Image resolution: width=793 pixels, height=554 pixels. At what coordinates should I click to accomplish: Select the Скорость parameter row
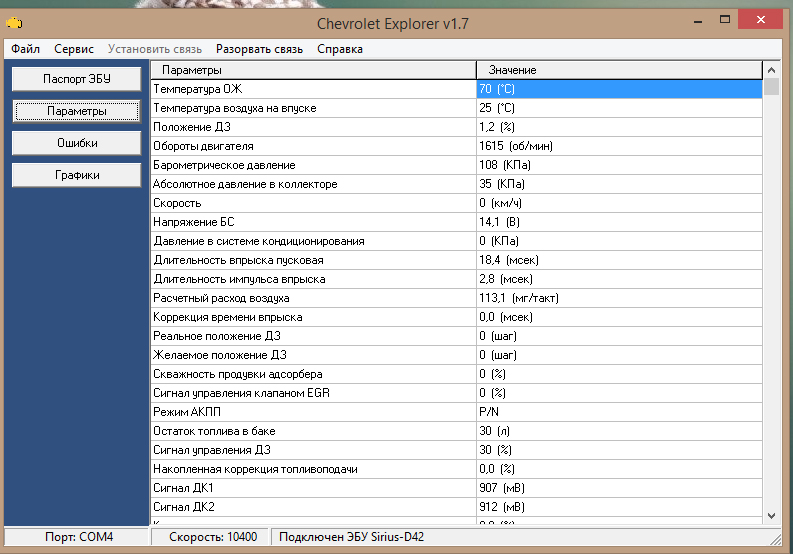pyautogui.click(x=457, y=203)
